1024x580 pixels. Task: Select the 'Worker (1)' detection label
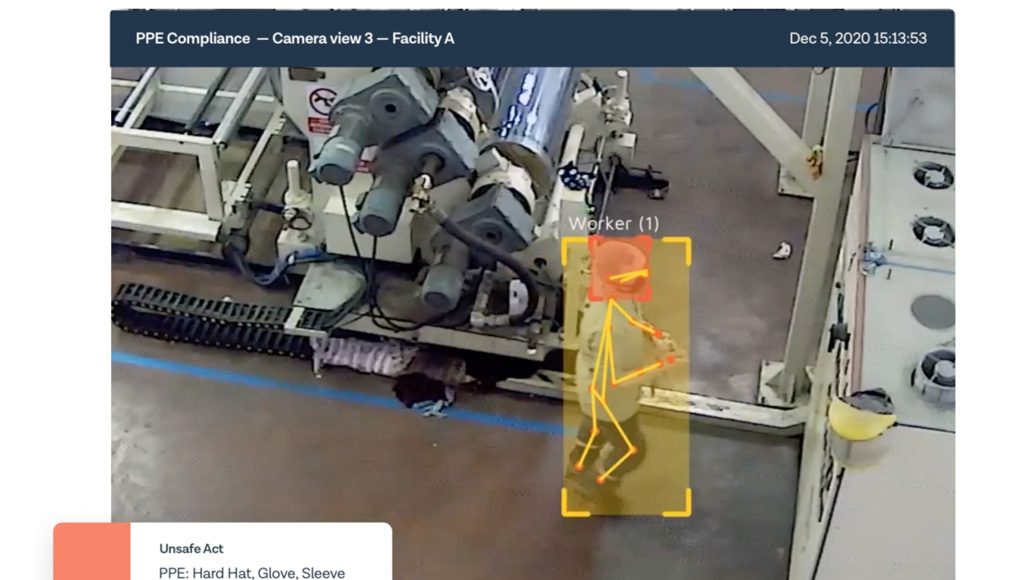point(613,223)
